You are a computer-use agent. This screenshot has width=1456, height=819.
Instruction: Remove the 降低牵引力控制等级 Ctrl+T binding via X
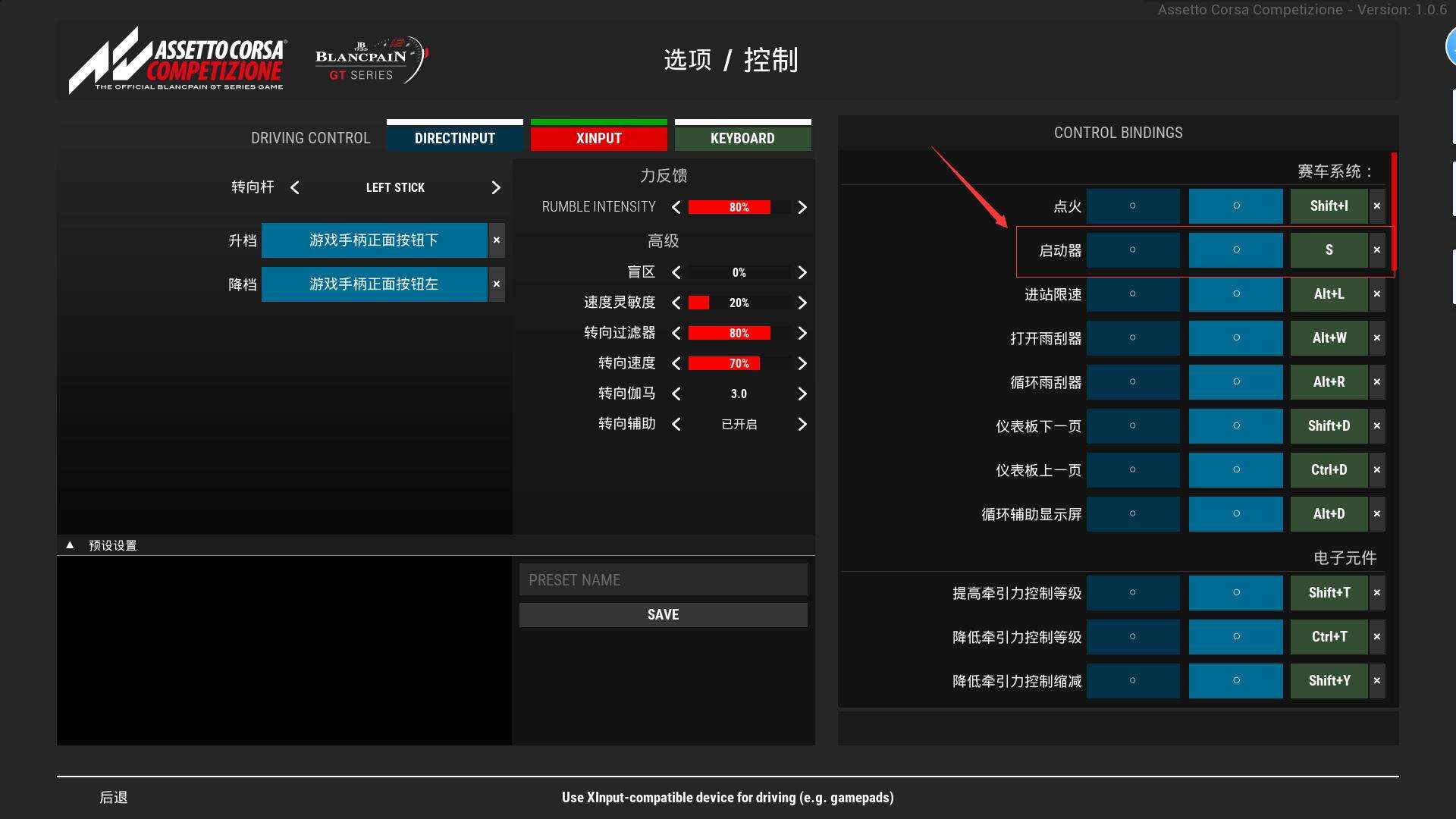tap(1377, 637)
